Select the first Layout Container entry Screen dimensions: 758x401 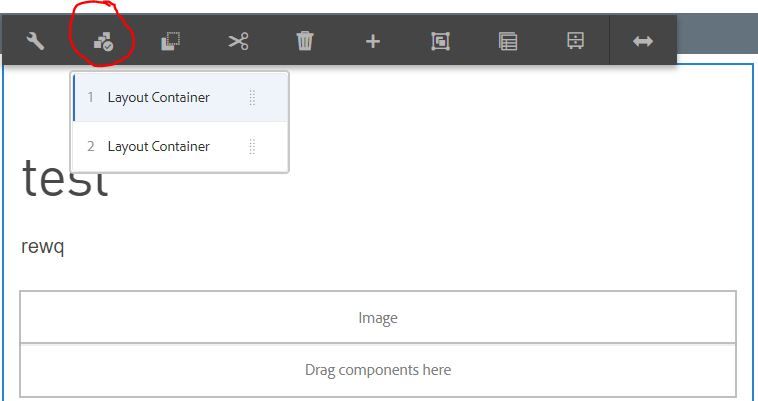pyautogui.click(x=159, y=98)
